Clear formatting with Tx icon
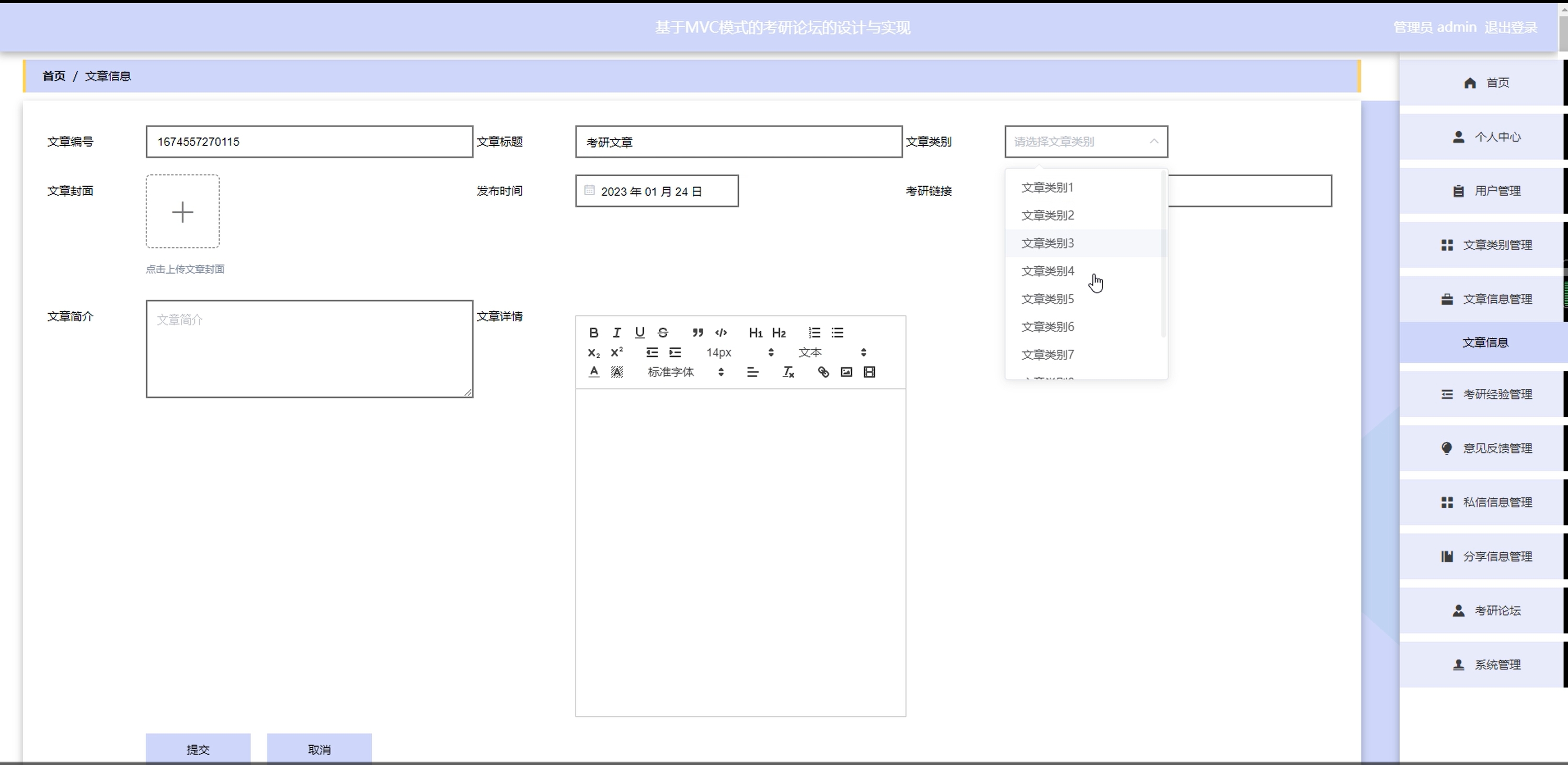The width and height of the screenshot is (1568, 765). pos(788,372)
